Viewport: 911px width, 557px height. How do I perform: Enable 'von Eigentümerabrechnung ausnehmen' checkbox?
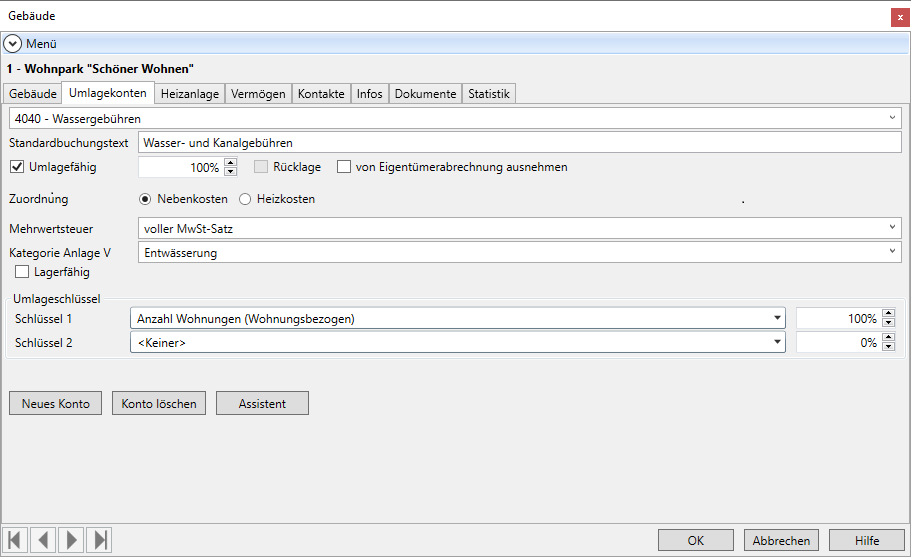coord(344,167)
